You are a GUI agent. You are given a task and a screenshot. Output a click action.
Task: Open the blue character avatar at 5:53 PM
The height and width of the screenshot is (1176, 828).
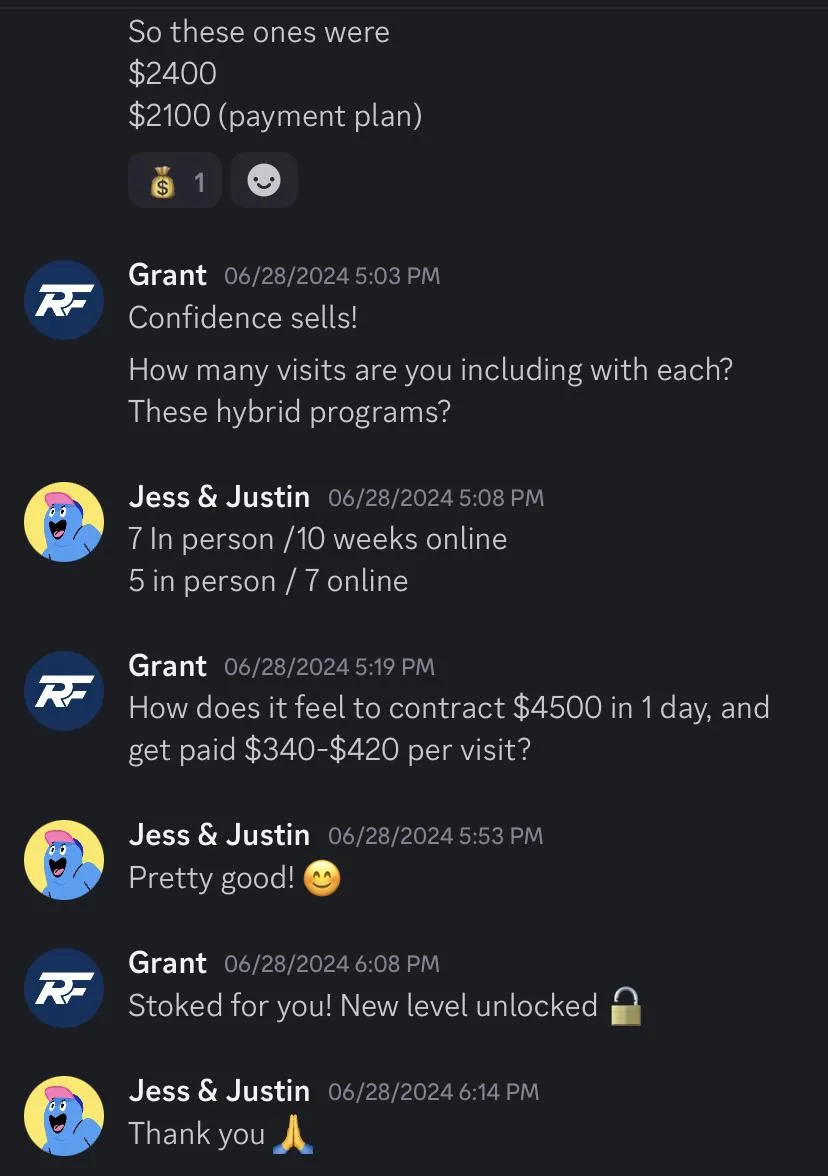click(64, 860)
